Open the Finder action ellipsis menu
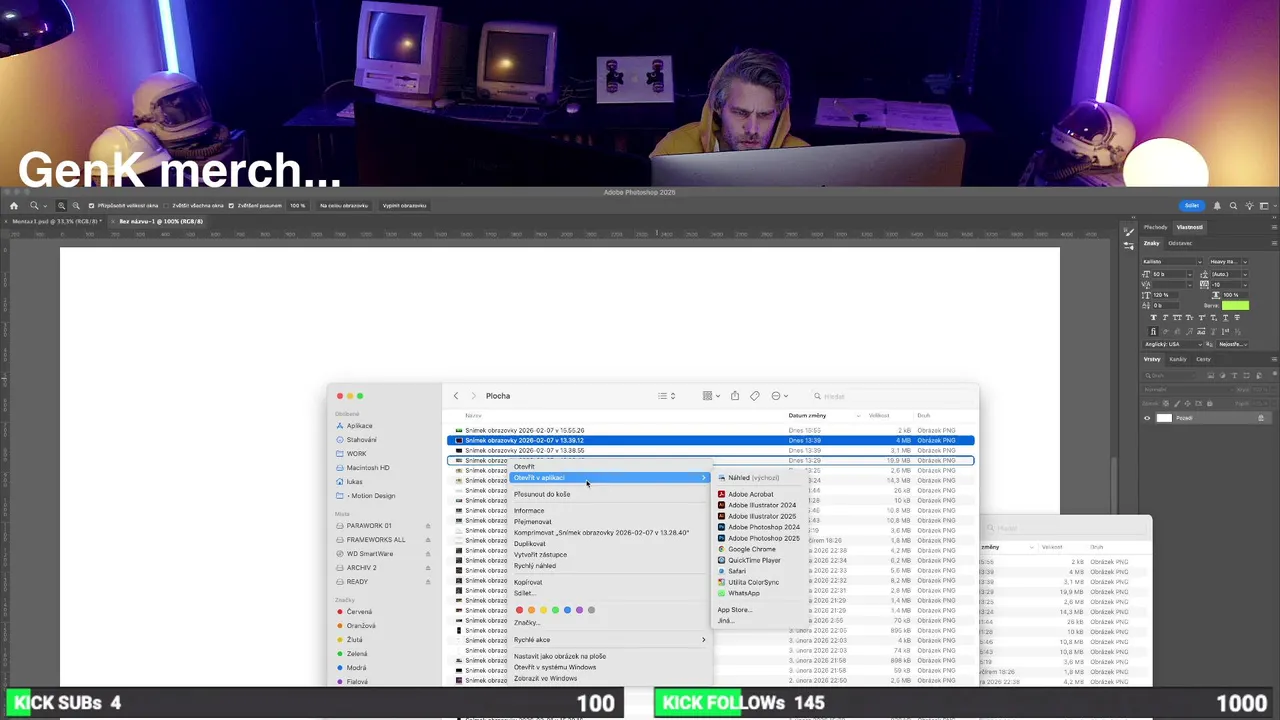 779,396
